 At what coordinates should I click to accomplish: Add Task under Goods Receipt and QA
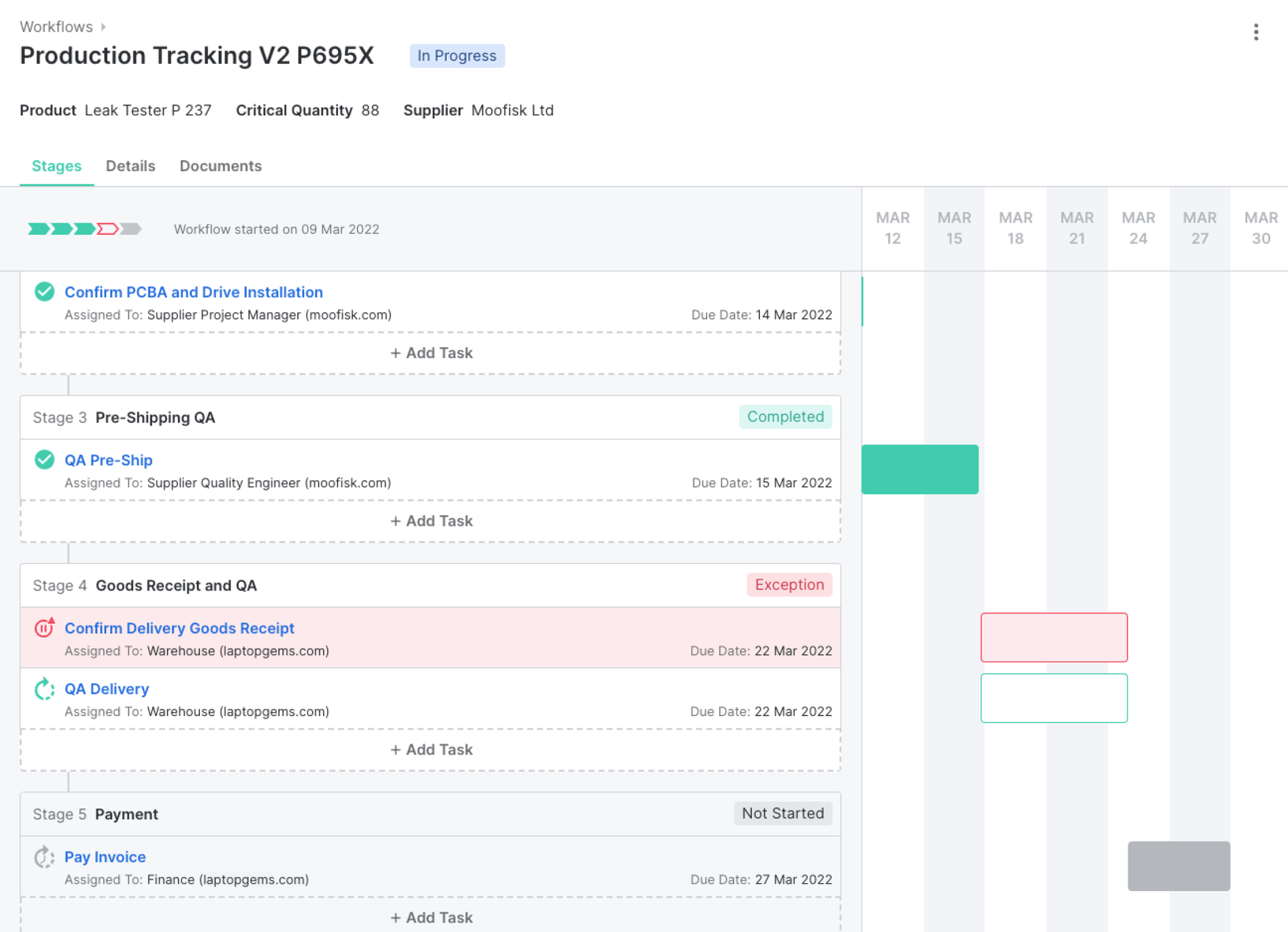(x=431, y=750)
